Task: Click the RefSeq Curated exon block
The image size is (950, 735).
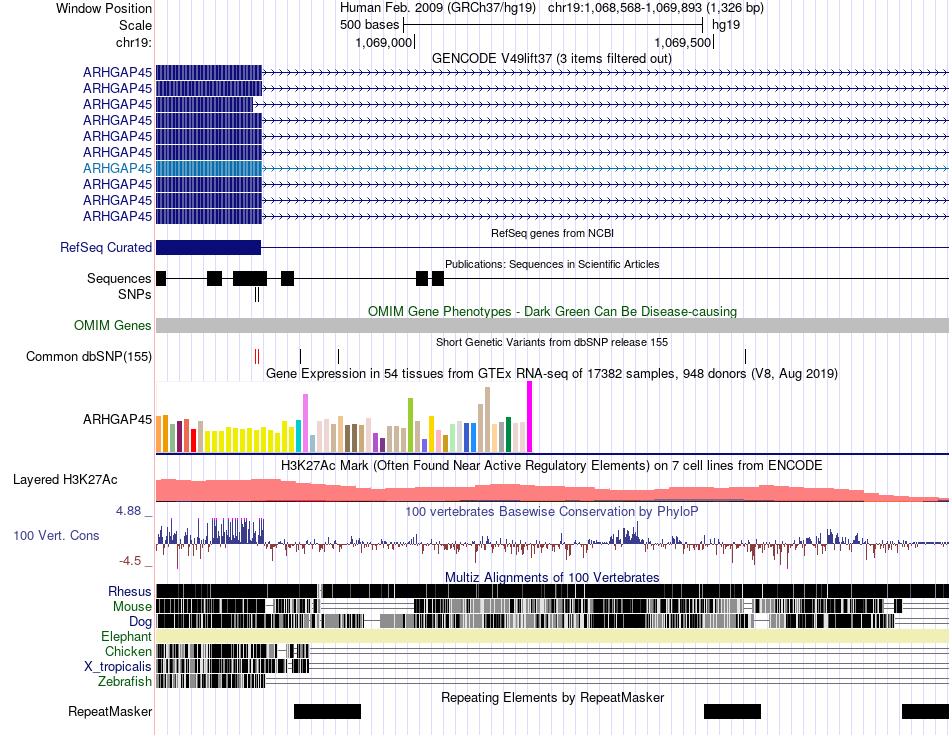Action: [208, 247]
